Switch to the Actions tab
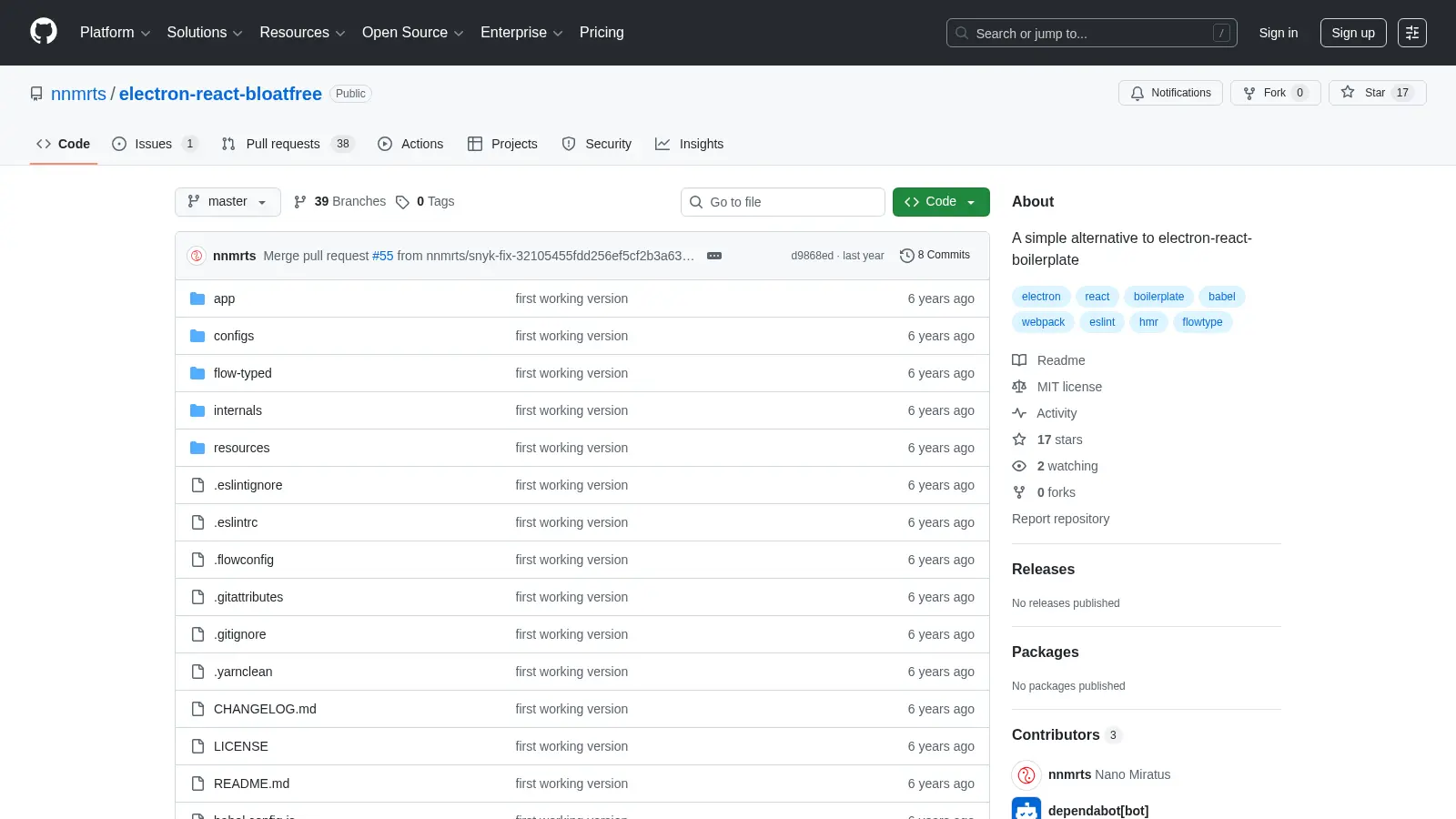 [410, 144]
